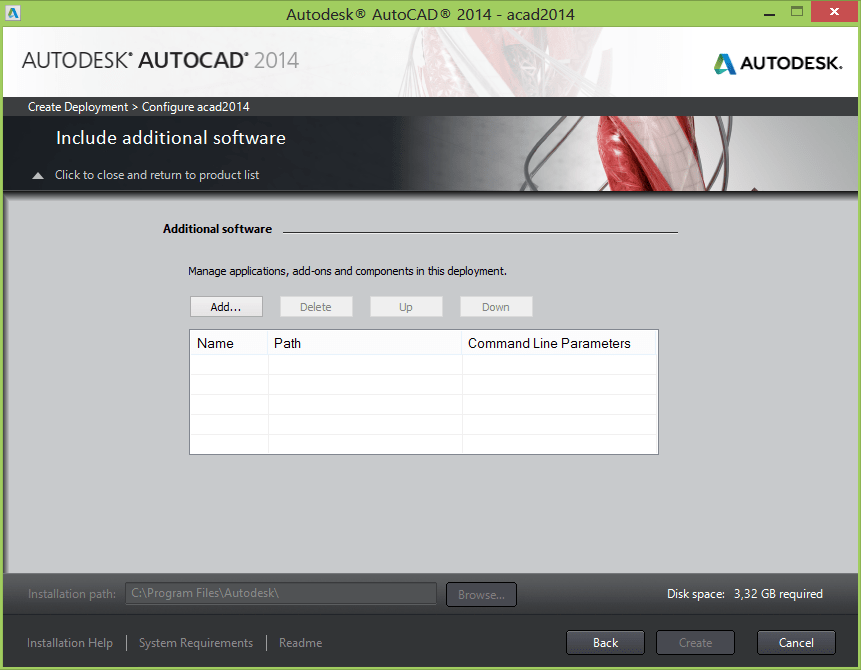Select the Command Line Parameters column header
Viewport: 861px width, 670px height.
(558, 343)
